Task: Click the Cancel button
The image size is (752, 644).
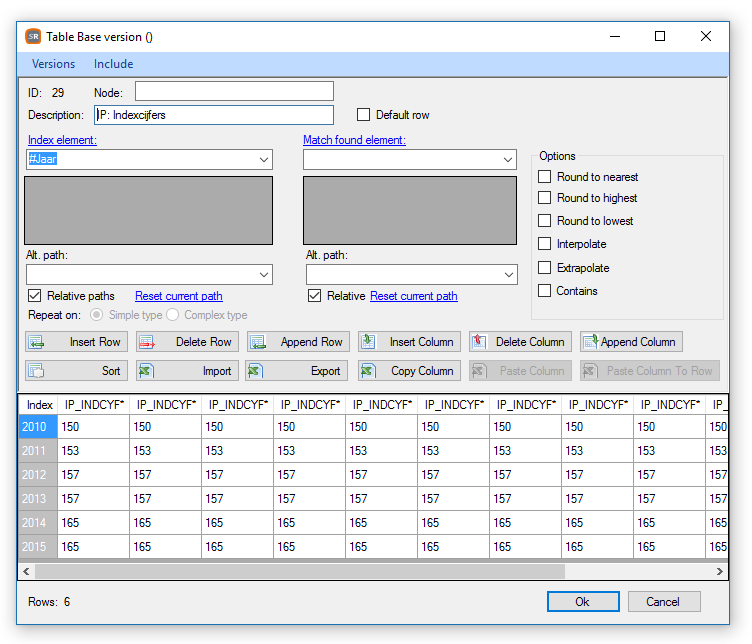Action: (x=664, y=601)
